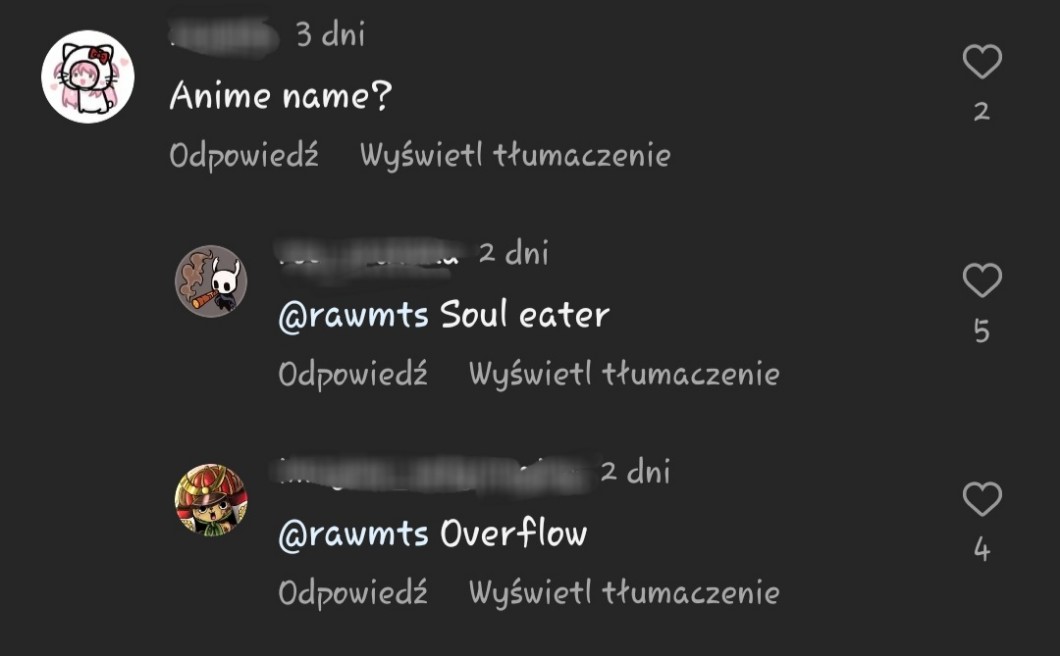This screenshot has height=656, width=1060.
Task: Open blurred username above Soul eater reply
Action: (x=370, y=257)
